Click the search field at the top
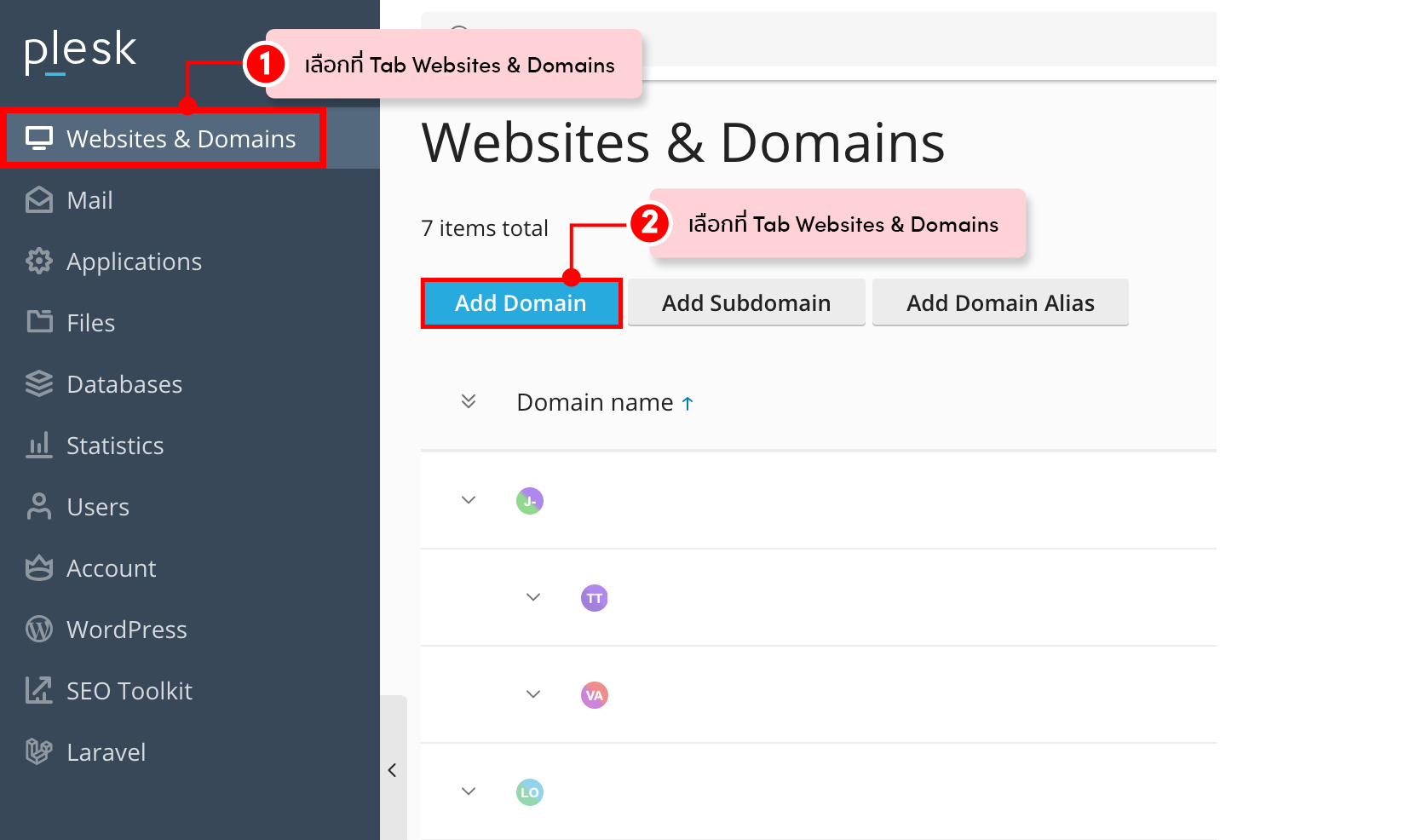 818,38
